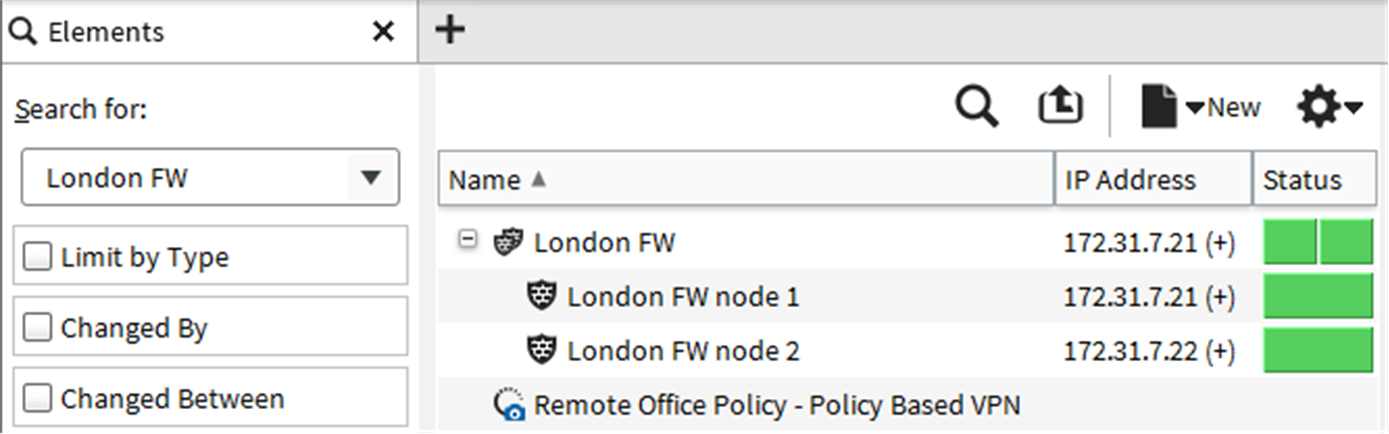
Task: Tick the Changed By checkbox
Action: (37, 328)
